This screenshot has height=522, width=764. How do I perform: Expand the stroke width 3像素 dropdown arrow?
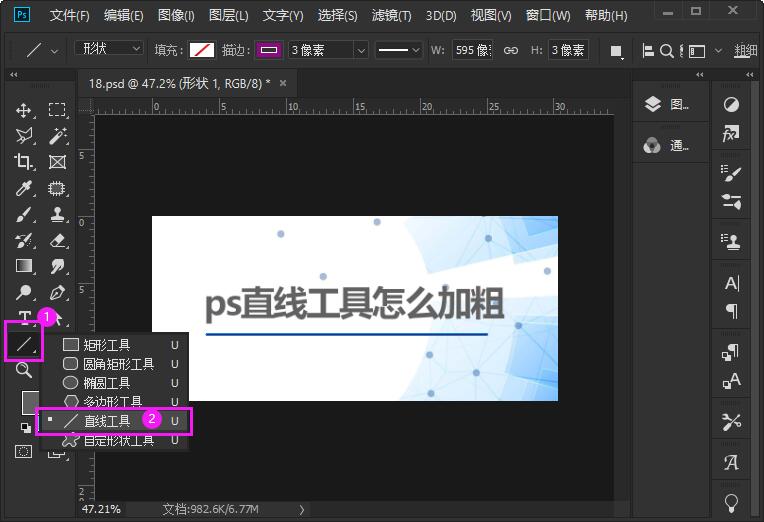pyautogui.click(x=361, y=50)
